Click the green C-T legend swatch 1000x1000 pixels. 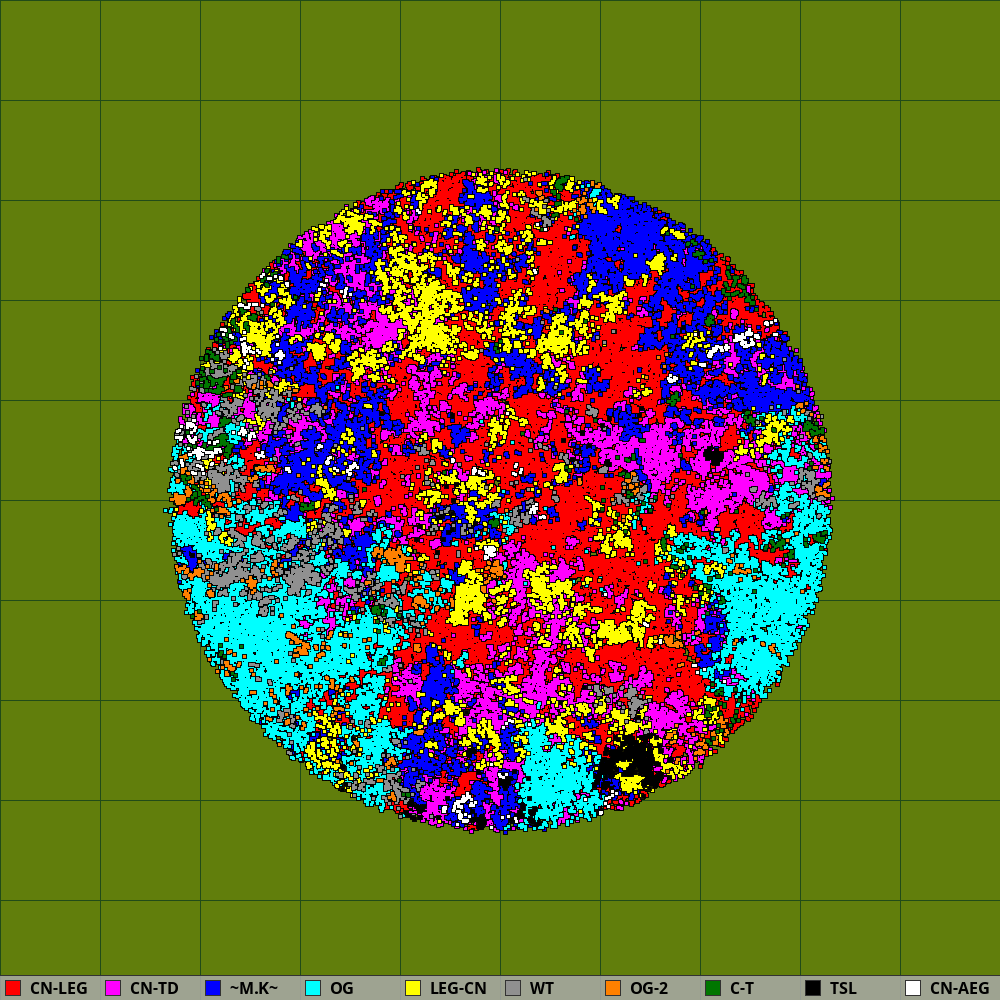[x=713, y=988]
